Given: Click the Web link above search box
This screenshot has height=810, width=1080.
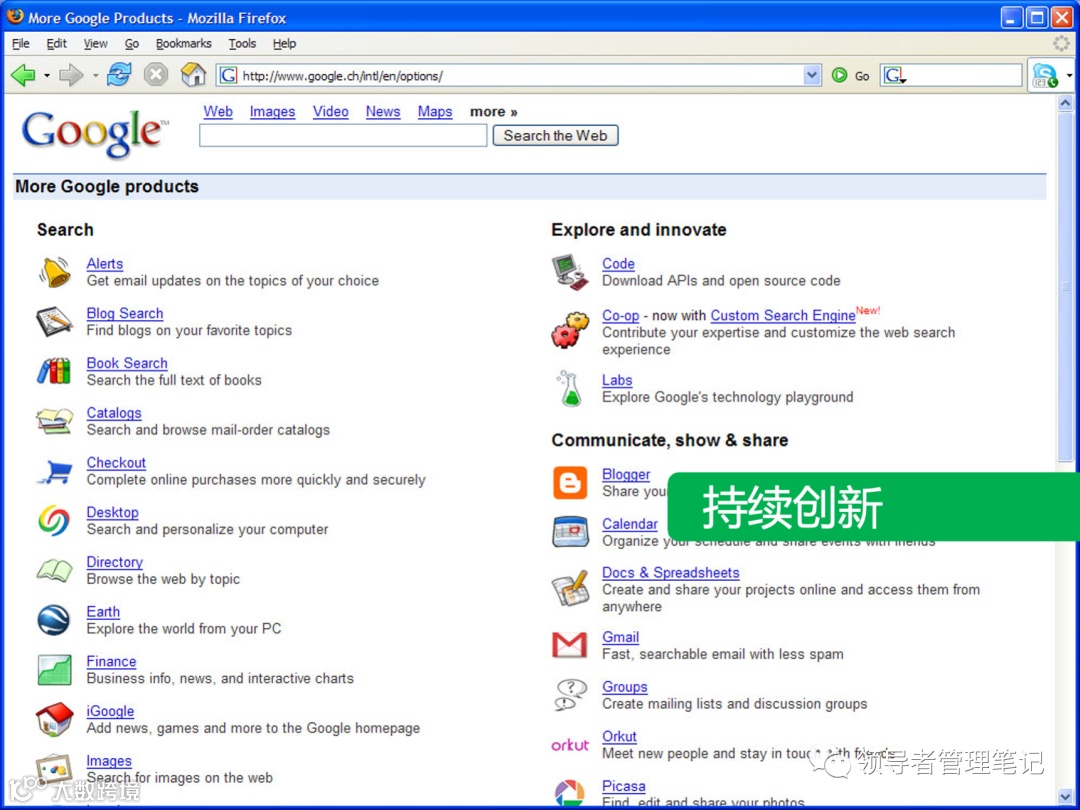Looking at the screenshot, I should pyautogui.click(x=218, y=112).
